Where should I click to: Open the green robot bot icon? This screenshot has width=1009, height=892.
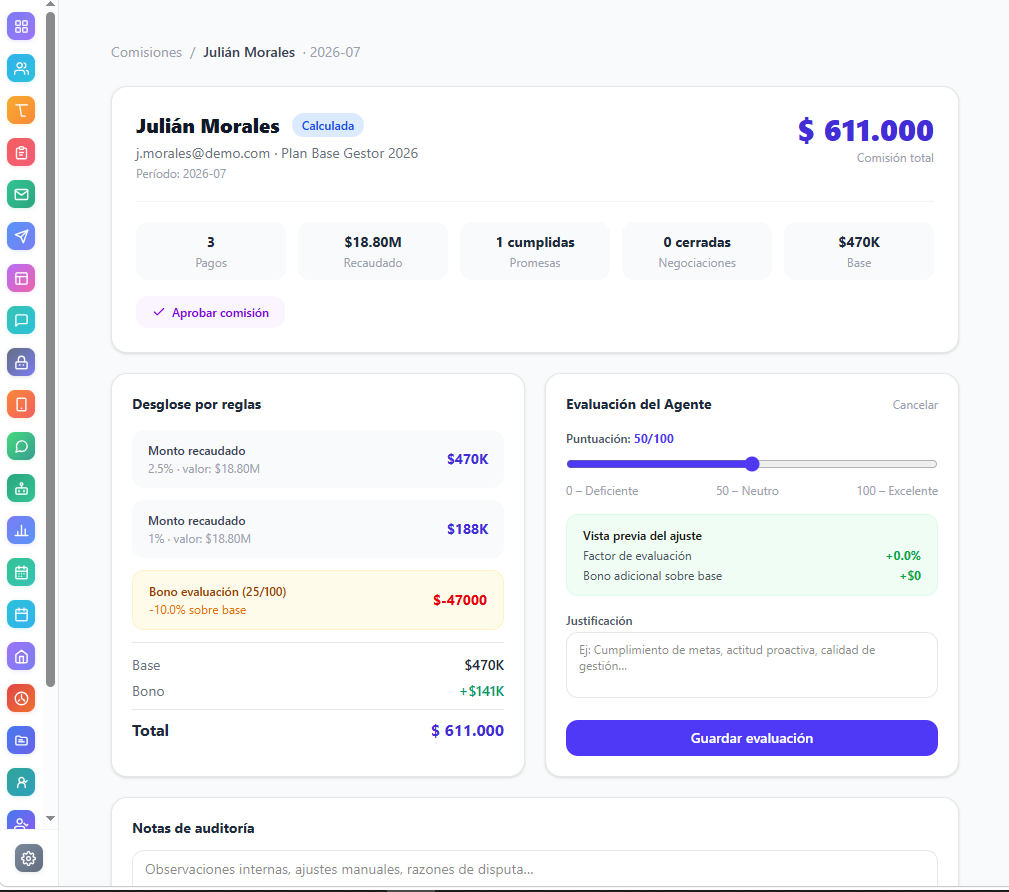click(x=21, y=488)
